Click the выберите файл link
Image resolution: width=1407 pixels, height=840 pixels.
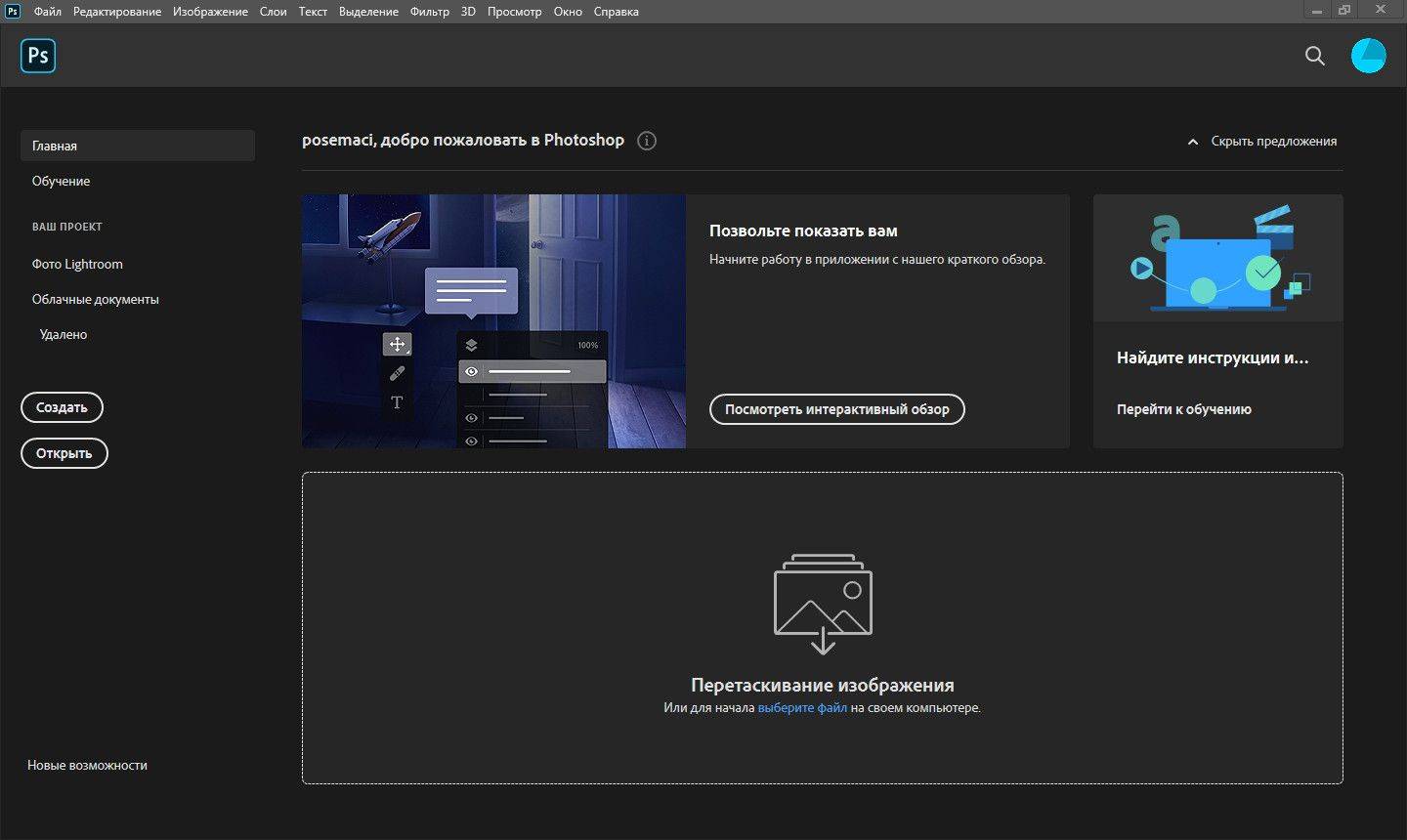coord(802,707)
